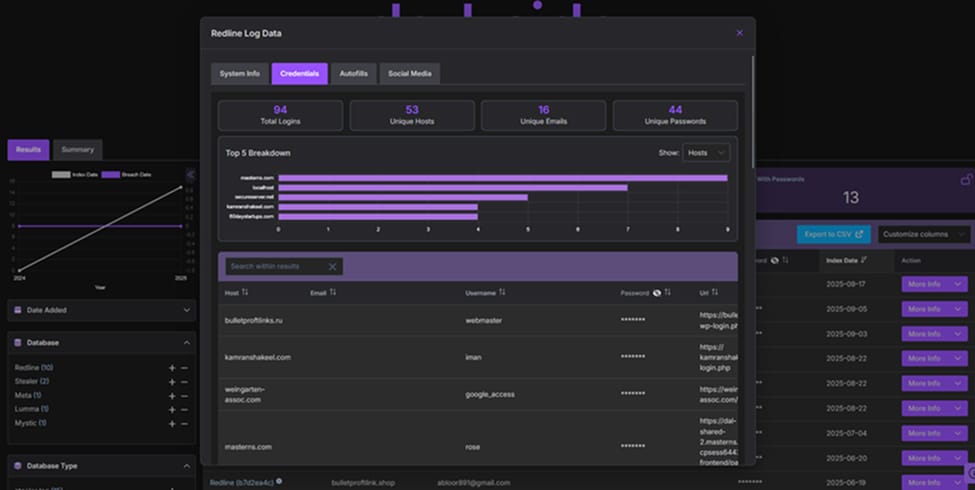Image resolution: width=975 pixels, height=490 pixels.
Task: Sort credentials by Host column
Action: pyautogui.click(x=244, y=293)
